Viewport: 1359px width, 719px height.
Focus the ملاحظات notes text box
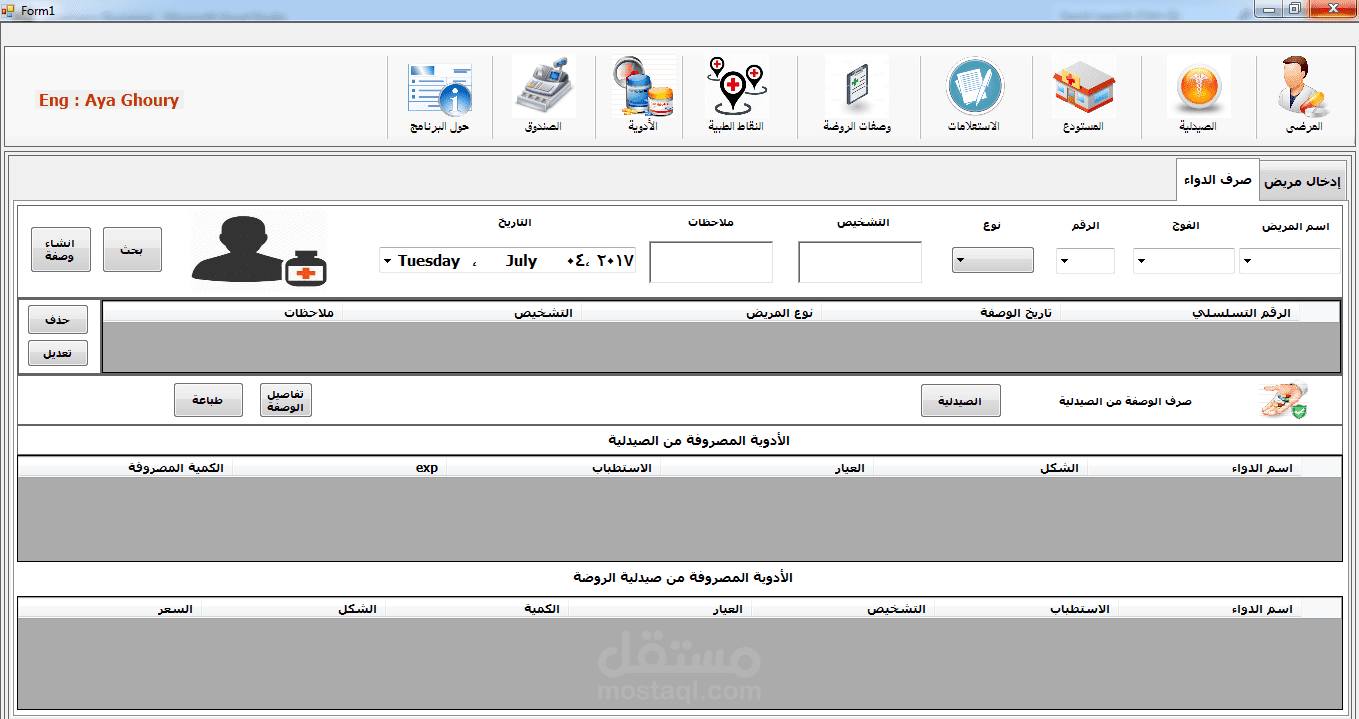click(x=711, y=262)
